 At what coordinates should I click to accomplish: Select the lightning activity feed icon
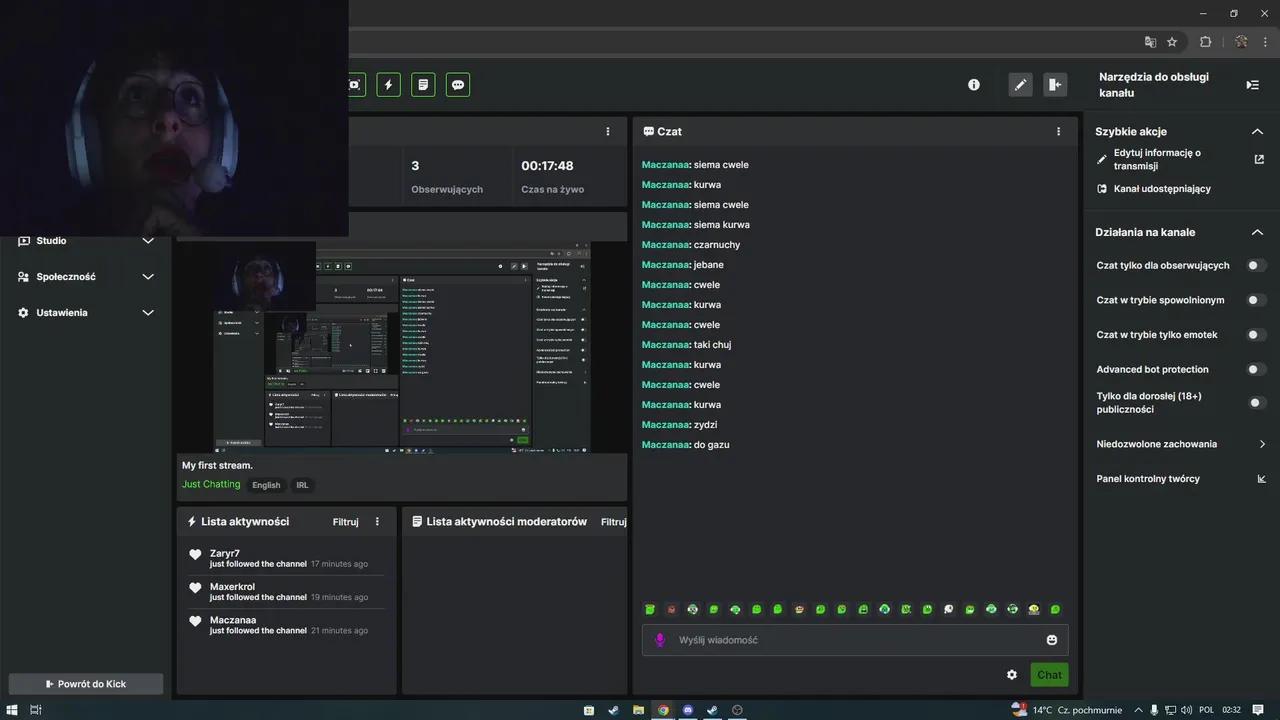[388, 84]
